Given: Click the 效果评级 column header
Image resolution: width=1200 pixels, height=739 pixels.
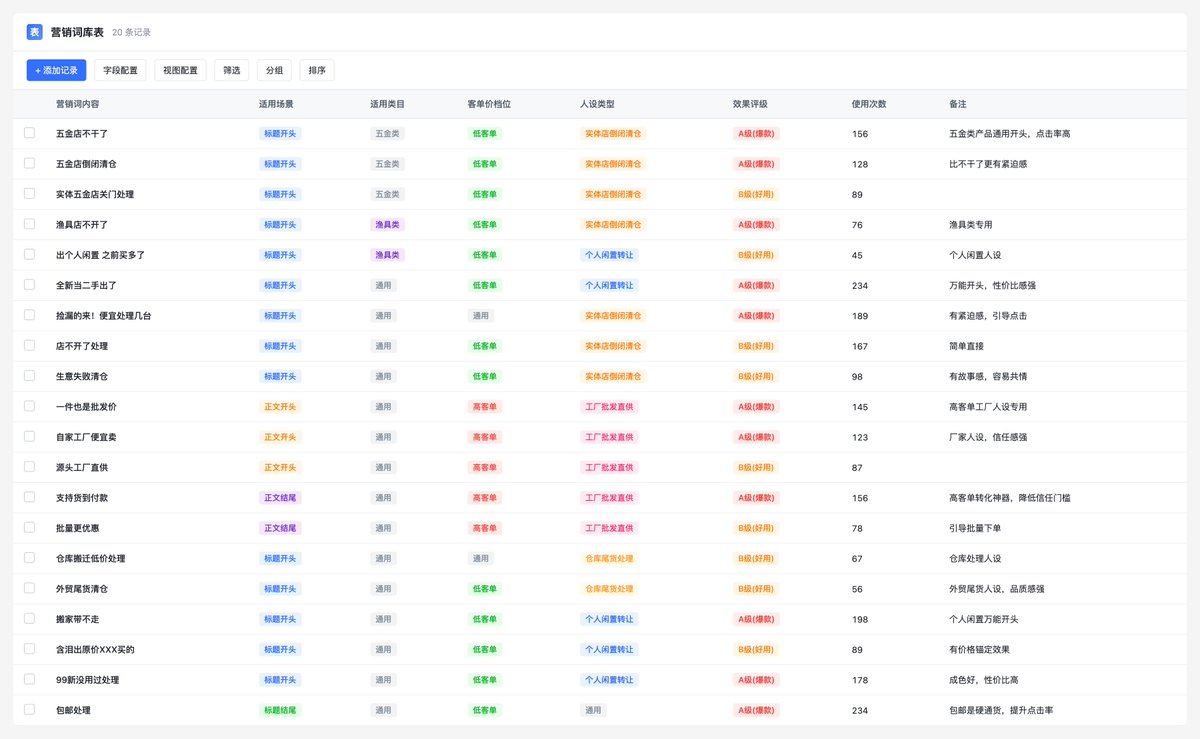Looking at the screenshot, I should pyautogui.click(x=750, y=104).
